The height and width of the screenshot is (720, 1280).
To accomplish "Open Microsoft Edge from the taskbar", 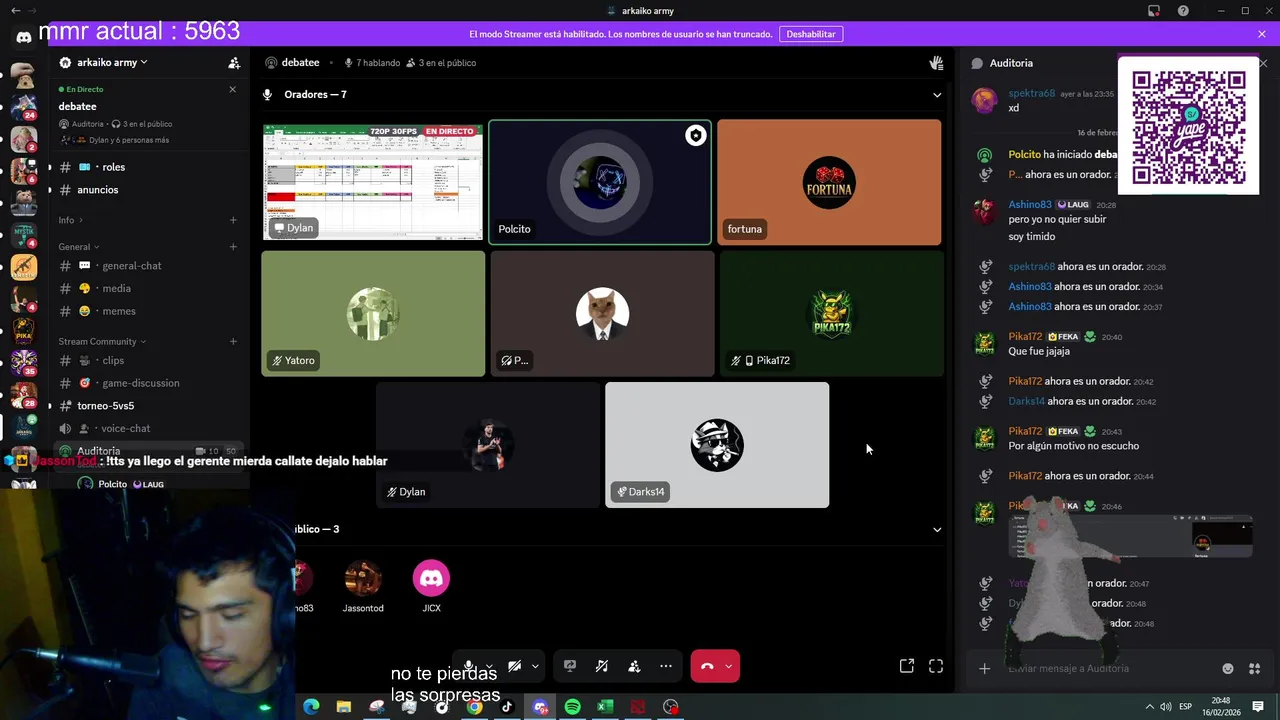I will [311, 707].
